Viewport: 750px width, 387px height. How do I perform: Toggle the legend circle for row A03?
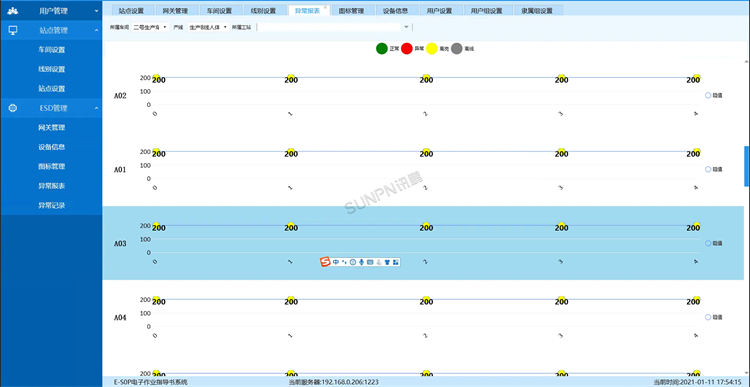click(x=708, y=243)
